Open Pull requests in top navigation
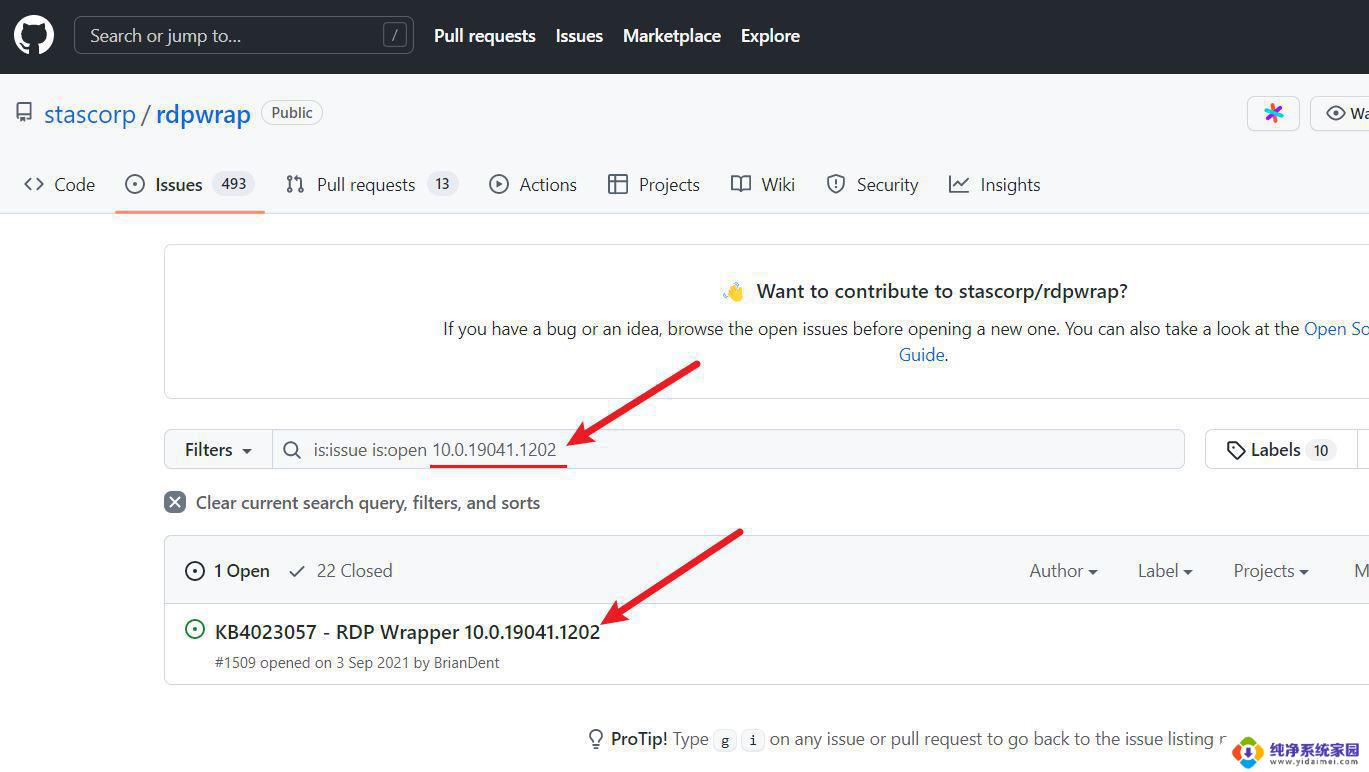This screenshot has height=772, width=1369. point(485,36)
